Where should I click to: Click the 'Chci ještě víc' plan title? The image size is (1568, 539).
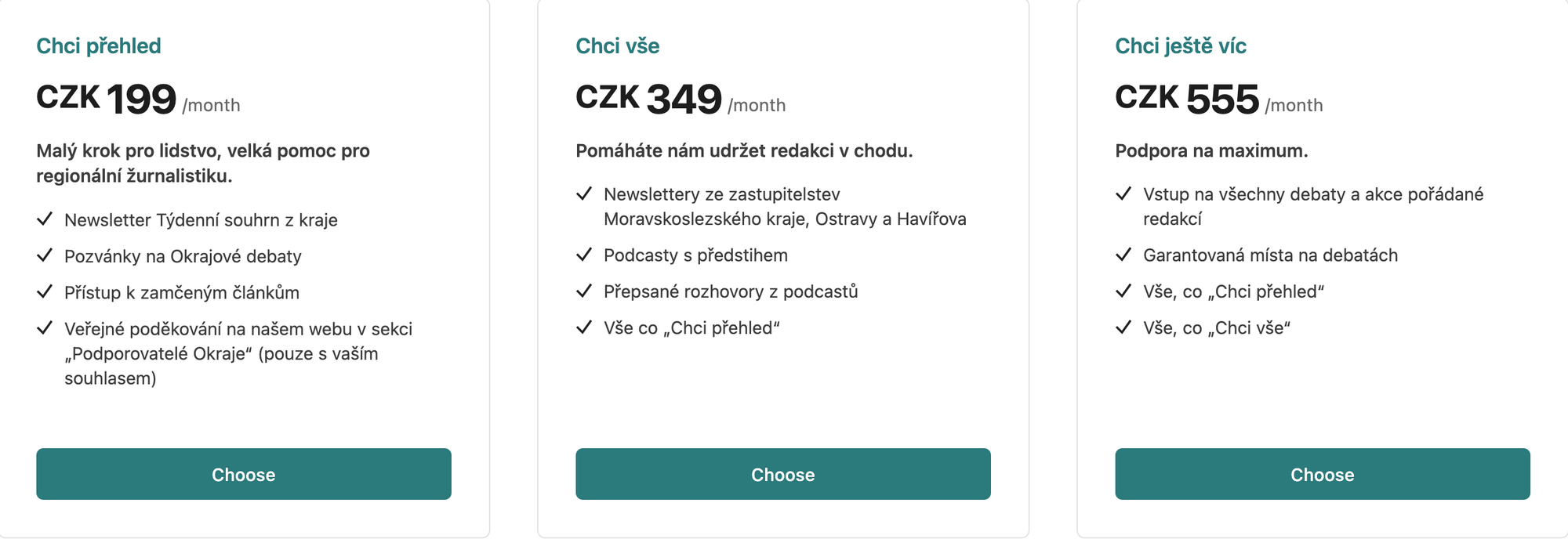click(1181, 46)
